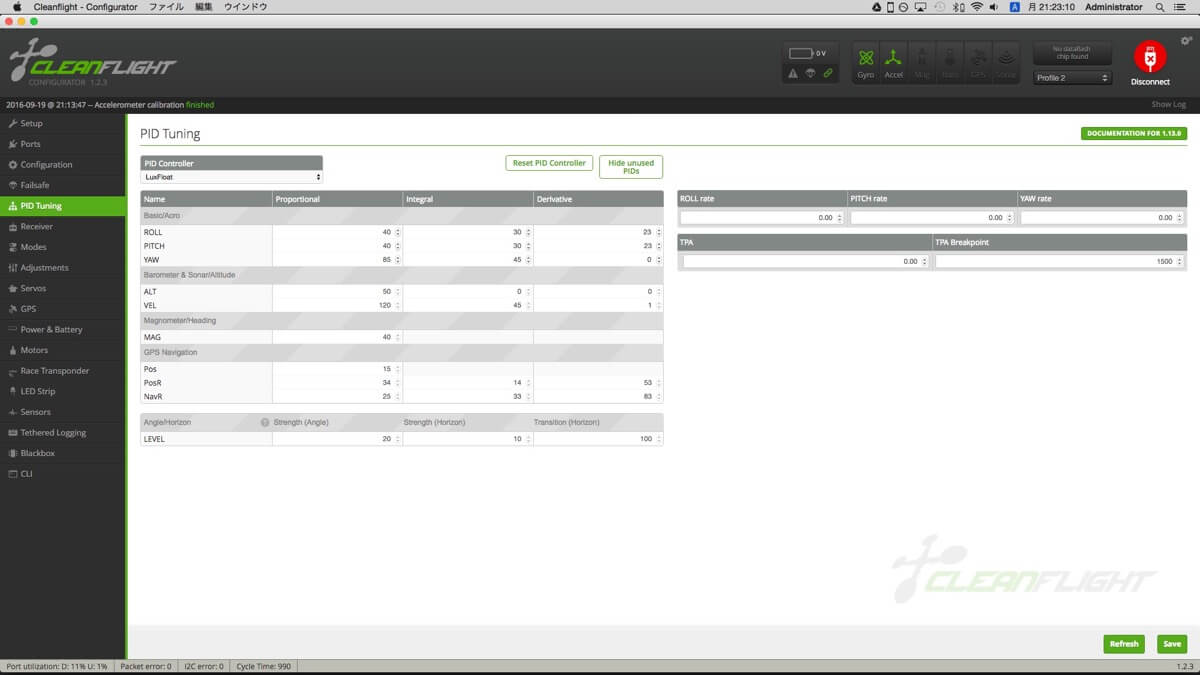Click the Show Log link
The width and height of the screenshot is (1200, 675).
coord(1168,104)
